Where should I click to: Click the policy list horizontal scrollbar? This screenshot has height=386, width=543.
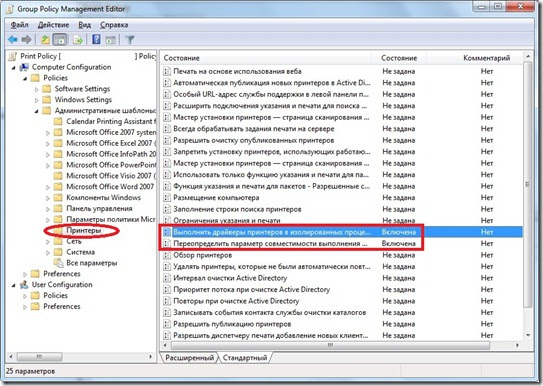coord(330,345)
